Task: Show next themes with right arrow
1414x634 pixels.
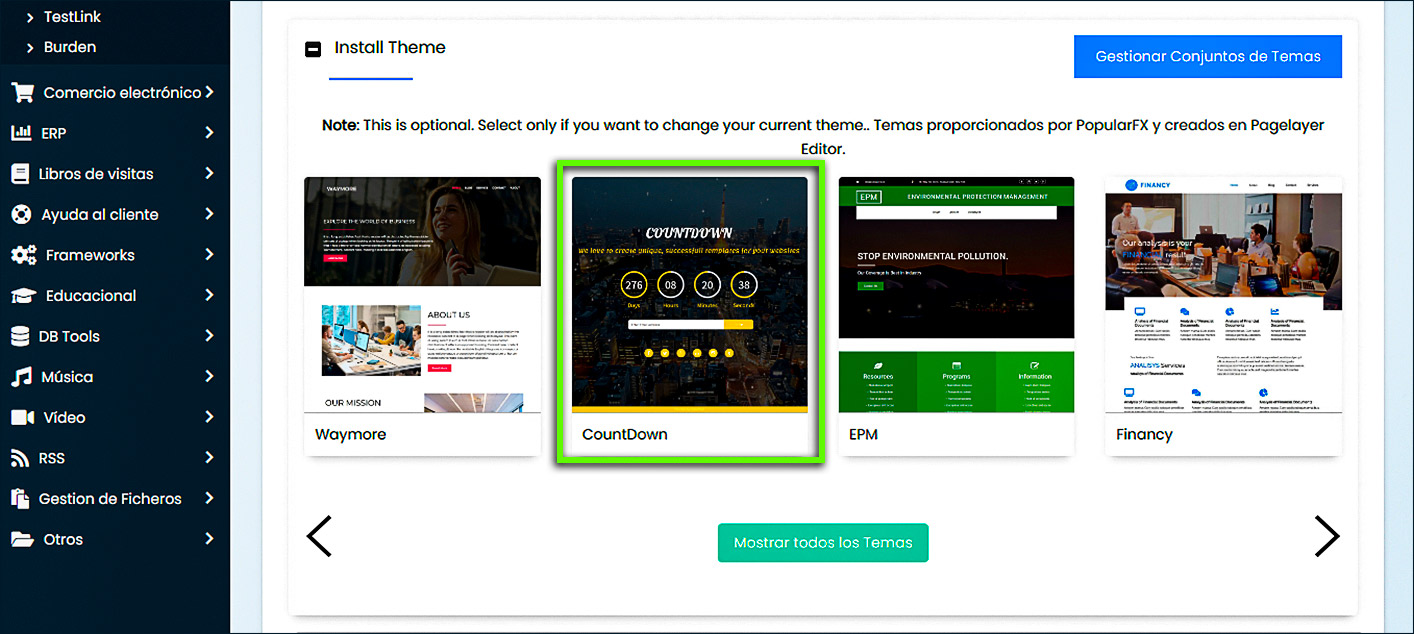Action: click(1326, 537)
